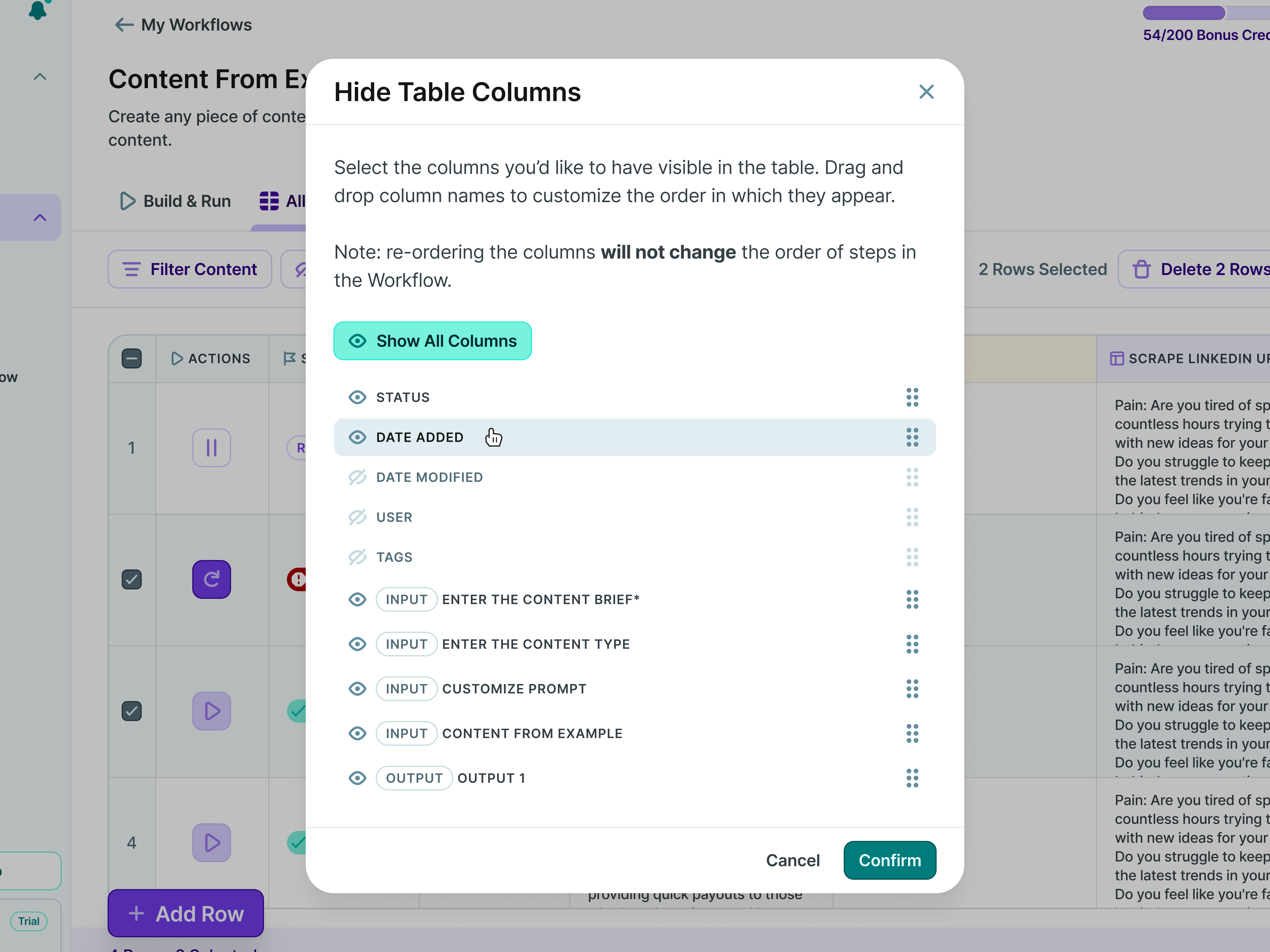Click the drag handle next to STATUS
The width and height of the screenshot is (1270, 952).
(x=912, y=397)
